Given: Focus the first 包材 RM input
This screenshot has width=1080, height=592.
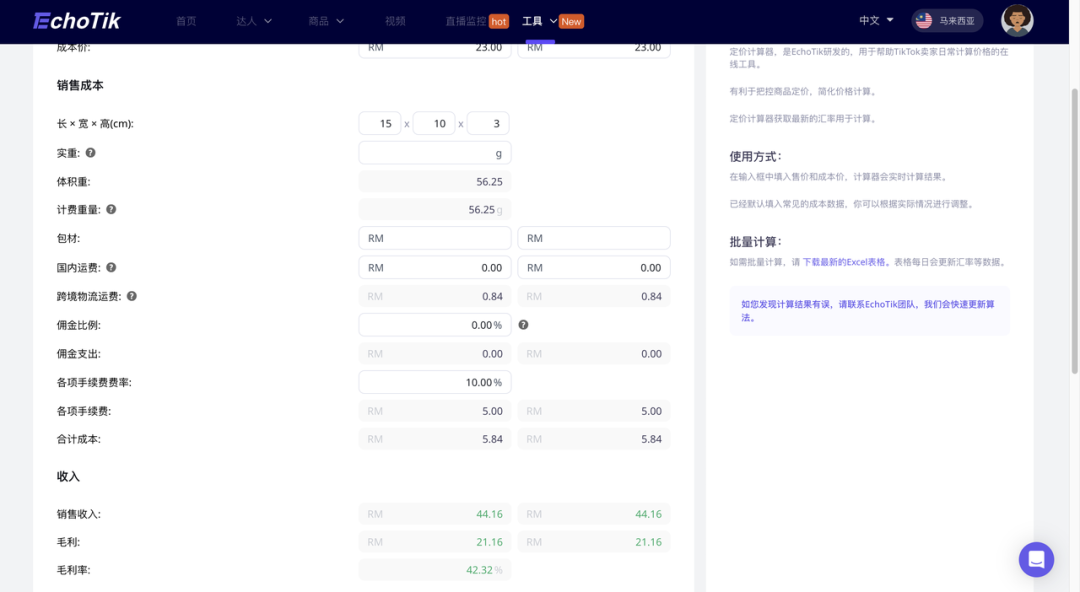Looking at the screenshot, I should point(435,238).
